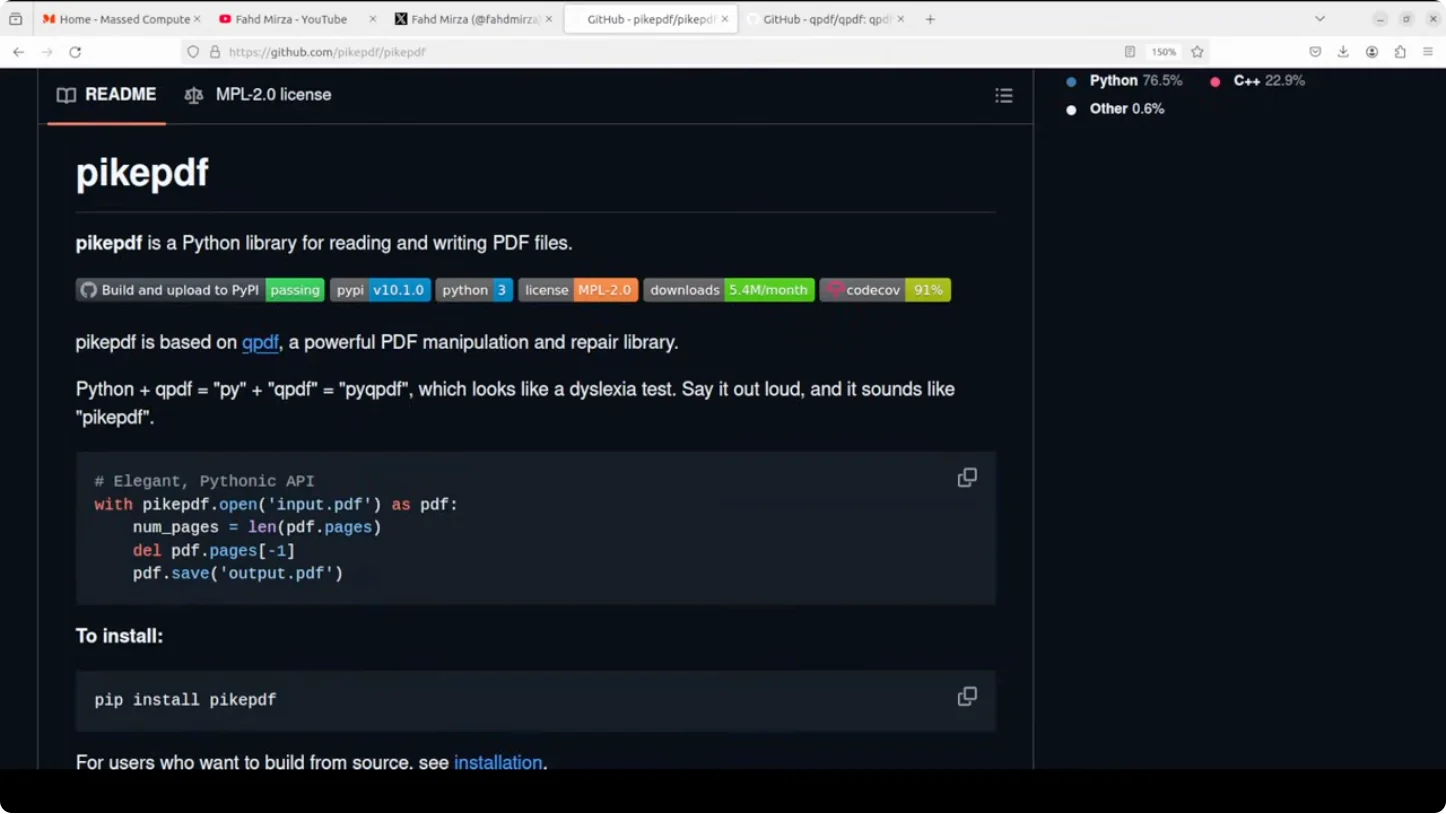Click the back navigation arrow
This screenshot has height=814, width=1446.
tap(18, 52)
